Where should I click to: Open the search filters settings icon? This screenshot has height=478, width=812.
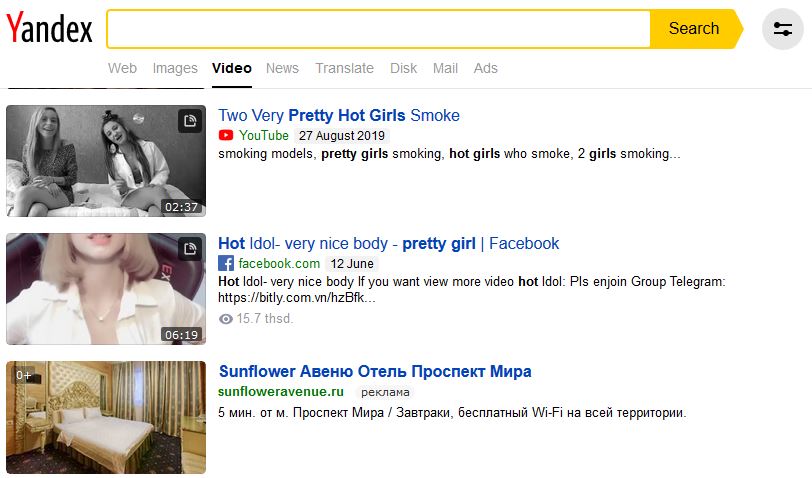point(783,29)
